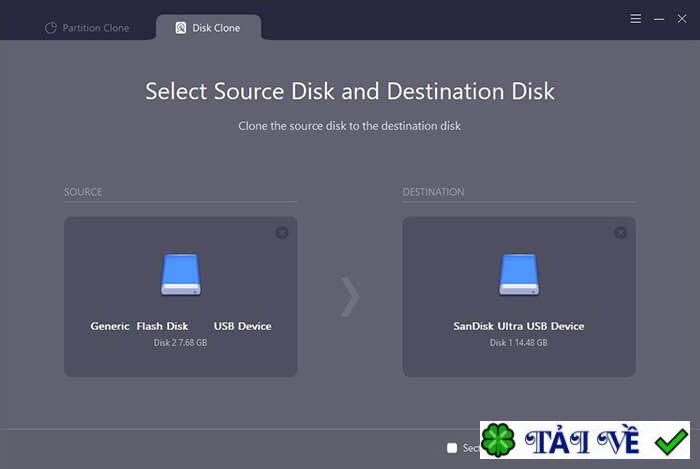Click the Disk 1 14.48 GB label
700x469 pixels.
[x=518, y=343]
